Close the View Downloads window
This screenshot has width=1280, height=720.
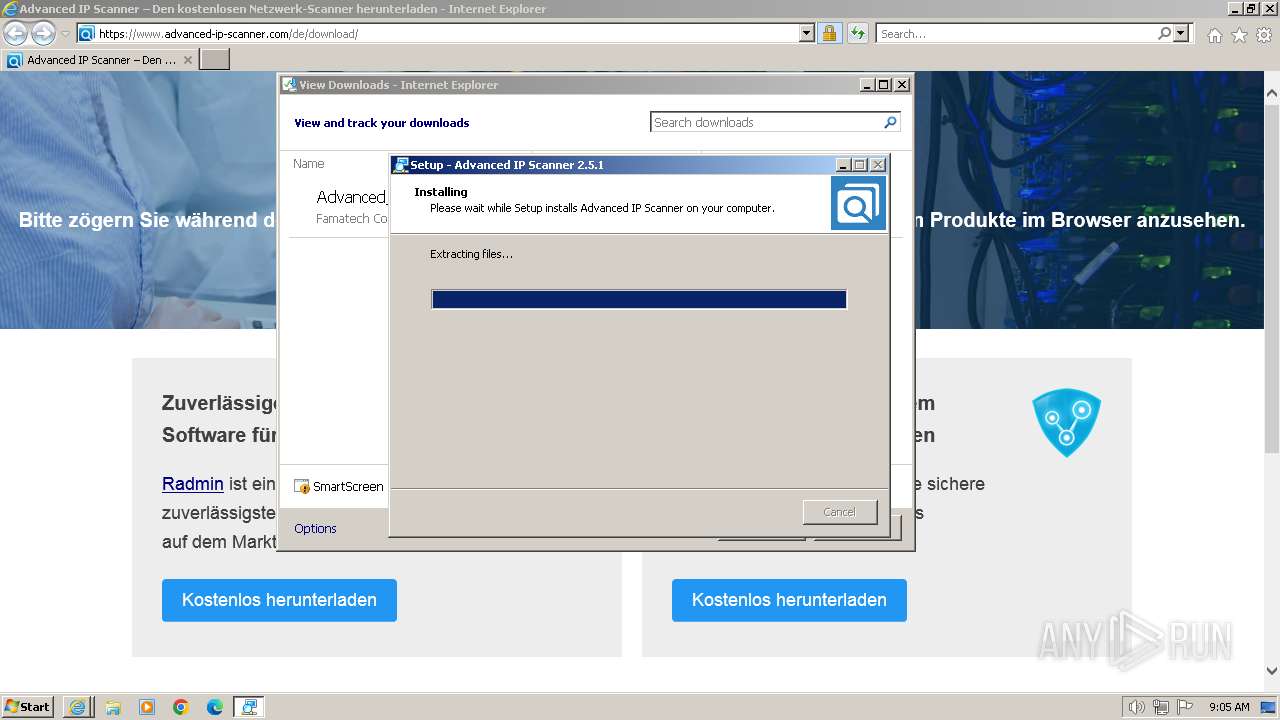[x=901, y=85]
